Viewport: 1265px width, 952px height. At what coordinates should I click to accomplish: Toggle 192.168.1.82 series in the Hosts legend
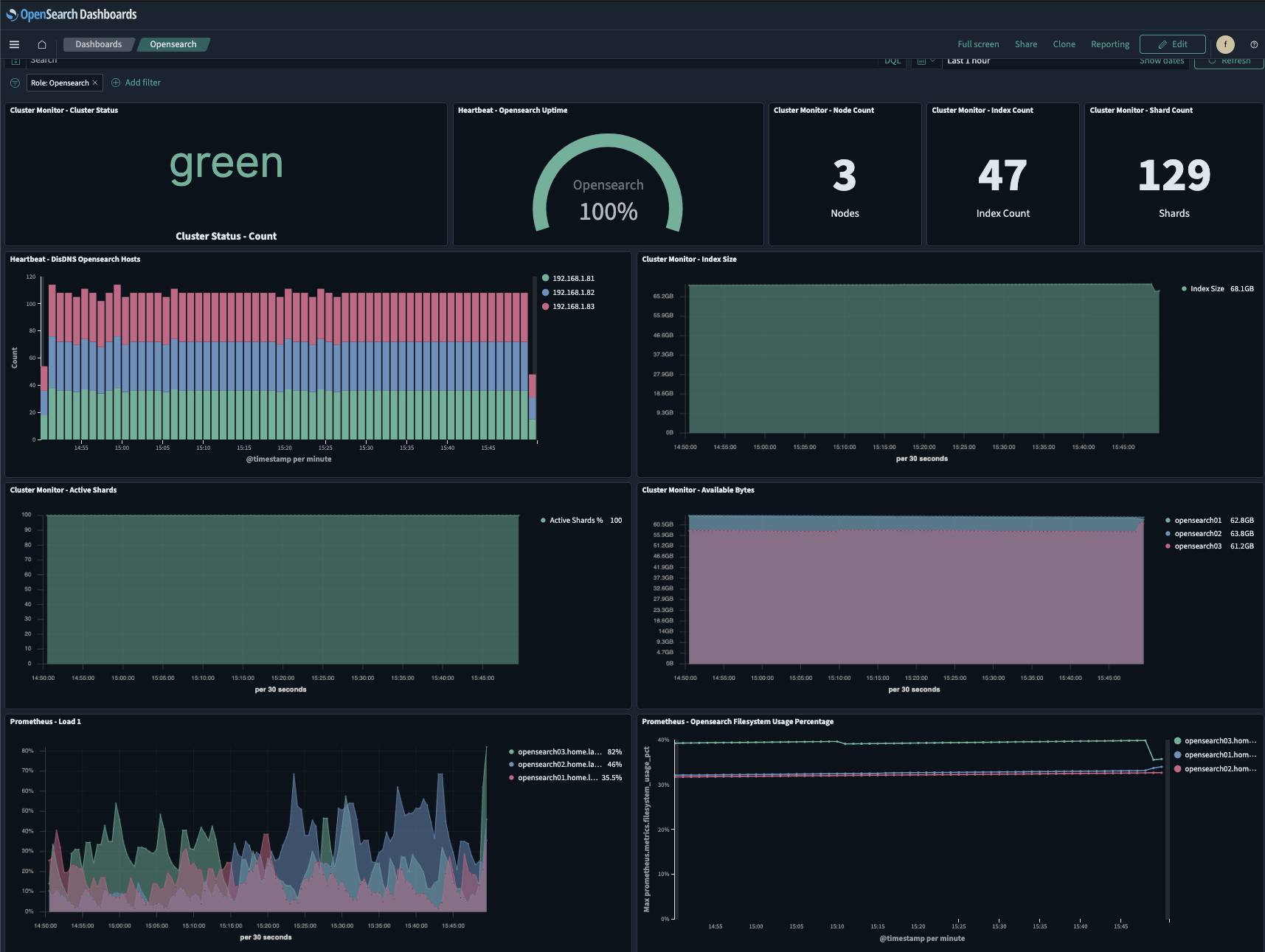(x=573, y=293)
